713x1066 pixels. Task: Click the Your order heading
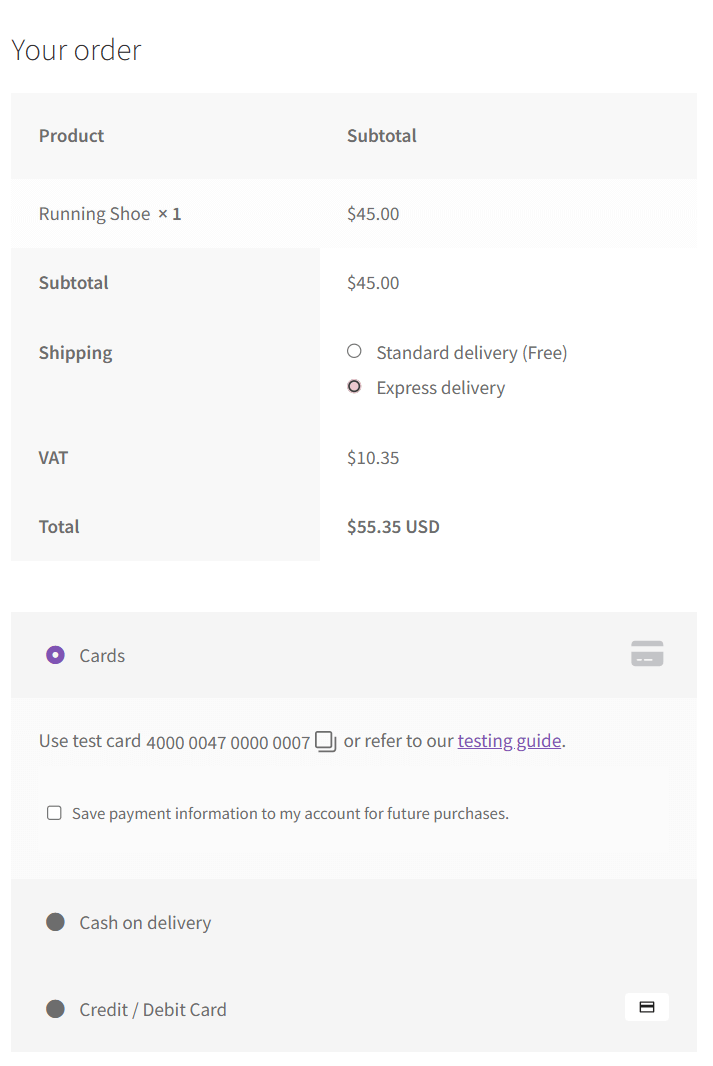pos(76,50)
